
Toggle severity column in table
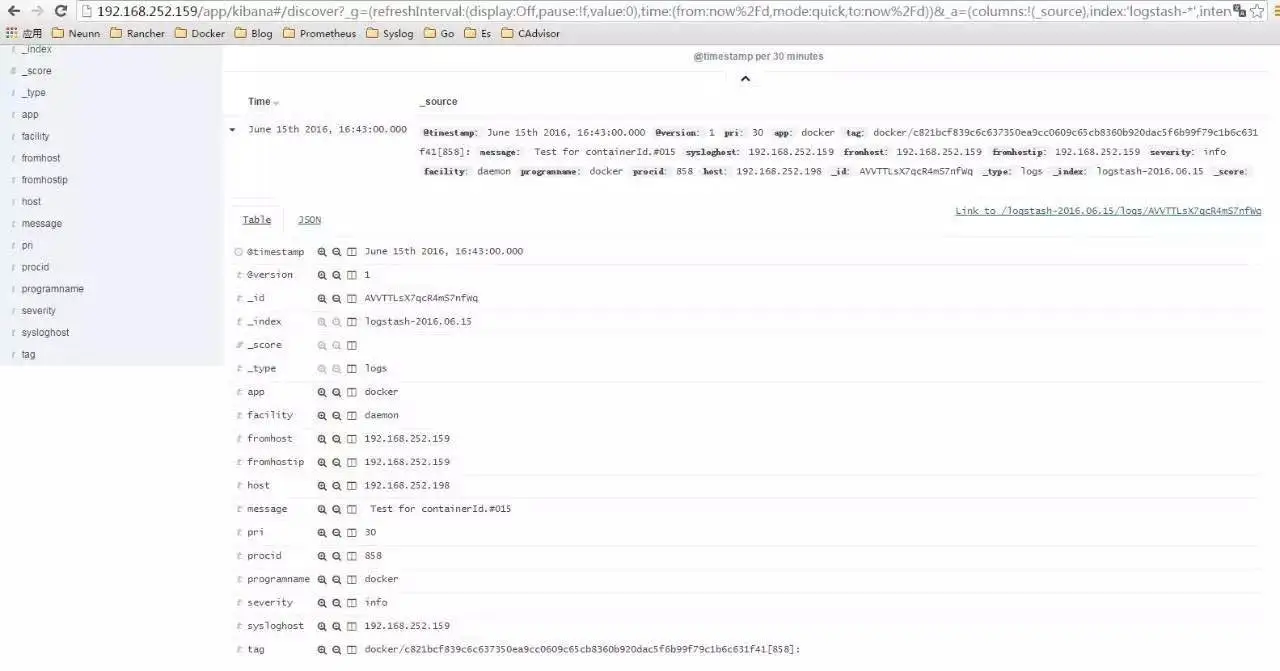[352, 603]
